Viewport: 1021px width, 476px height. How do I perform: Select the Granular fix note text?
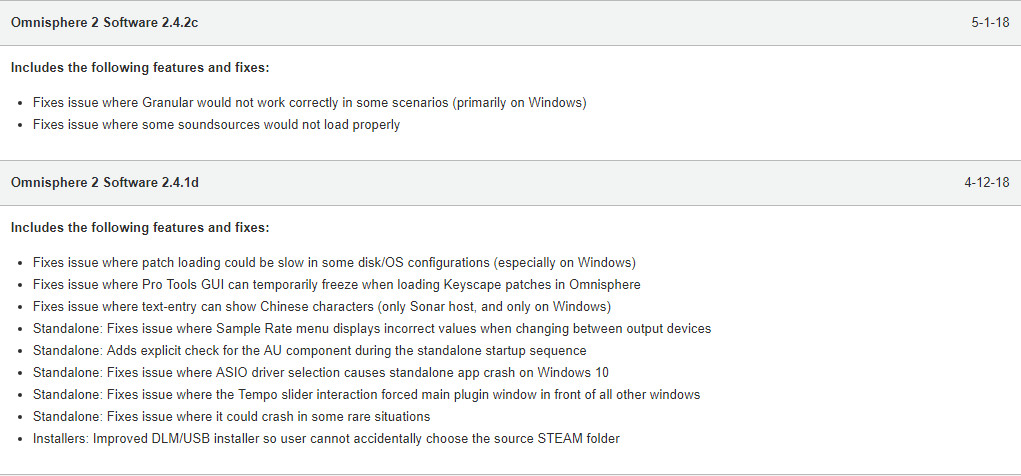[x=309, y=102]
